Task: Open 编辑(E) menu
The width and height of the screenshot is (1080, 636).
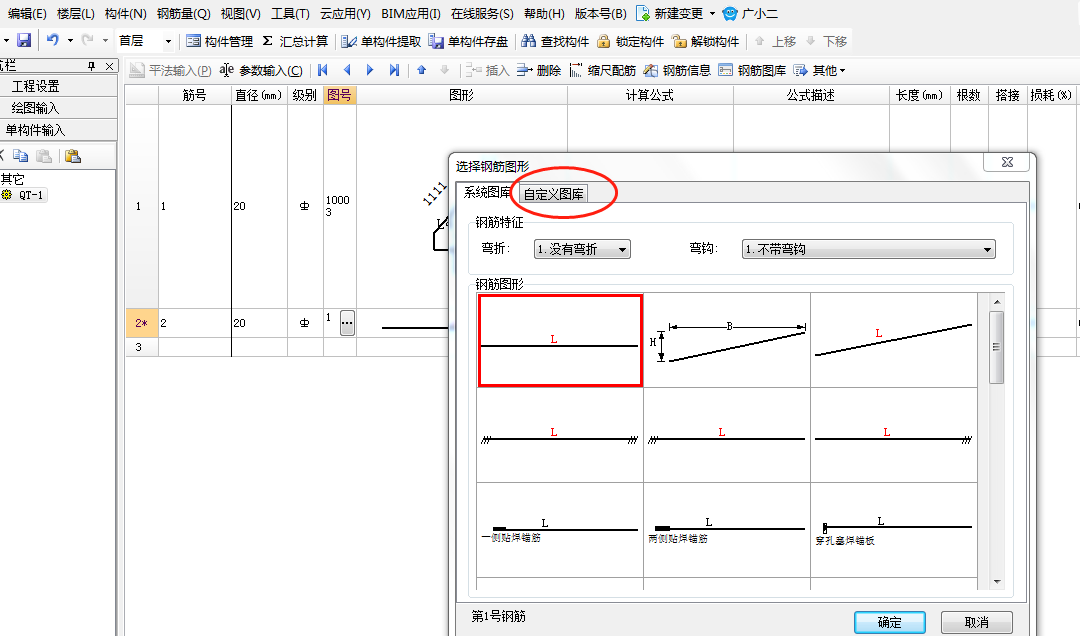Action: click(27, 14)
